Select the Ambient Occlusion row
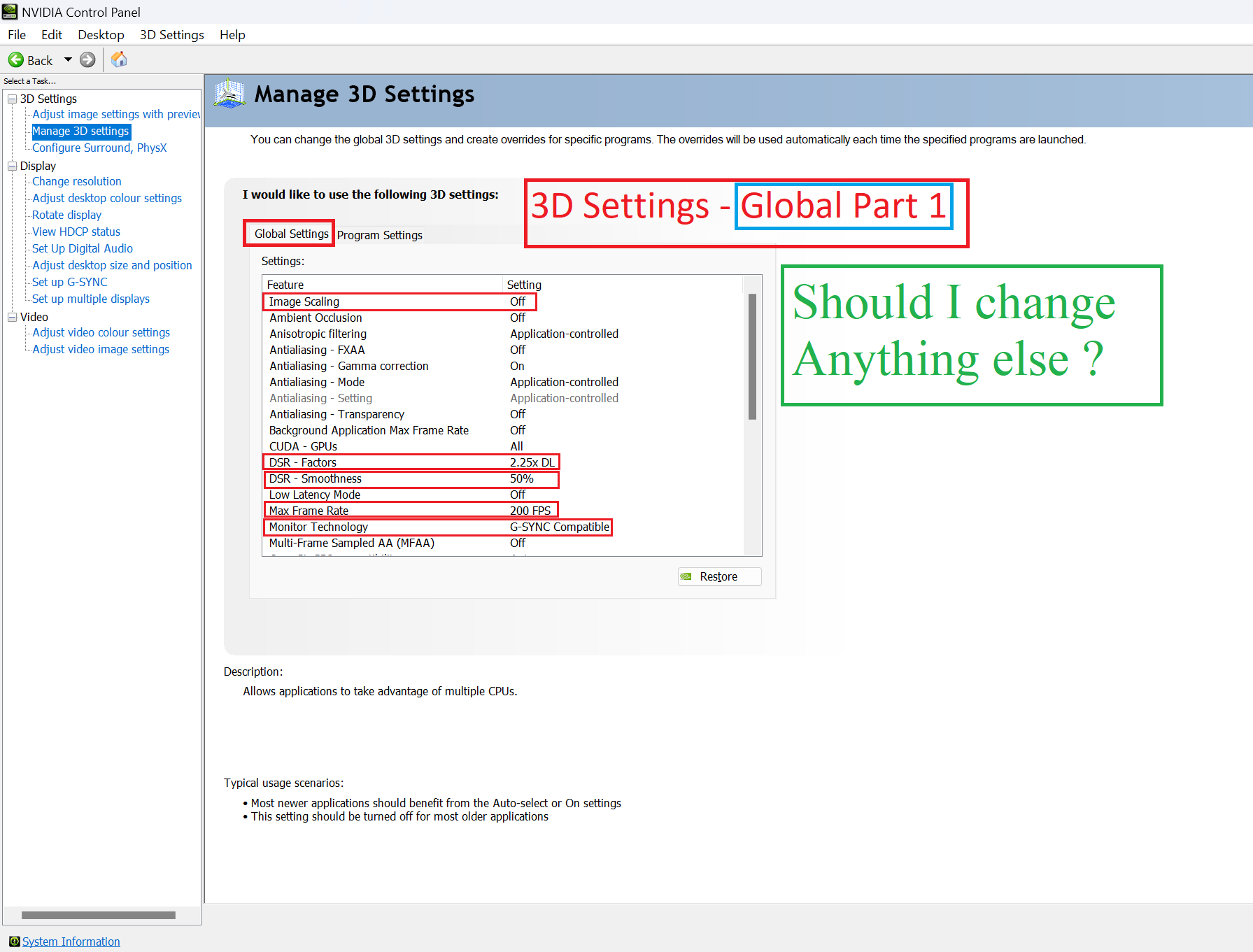This screenshot has height=952, width=1253. tap(502, 318)
